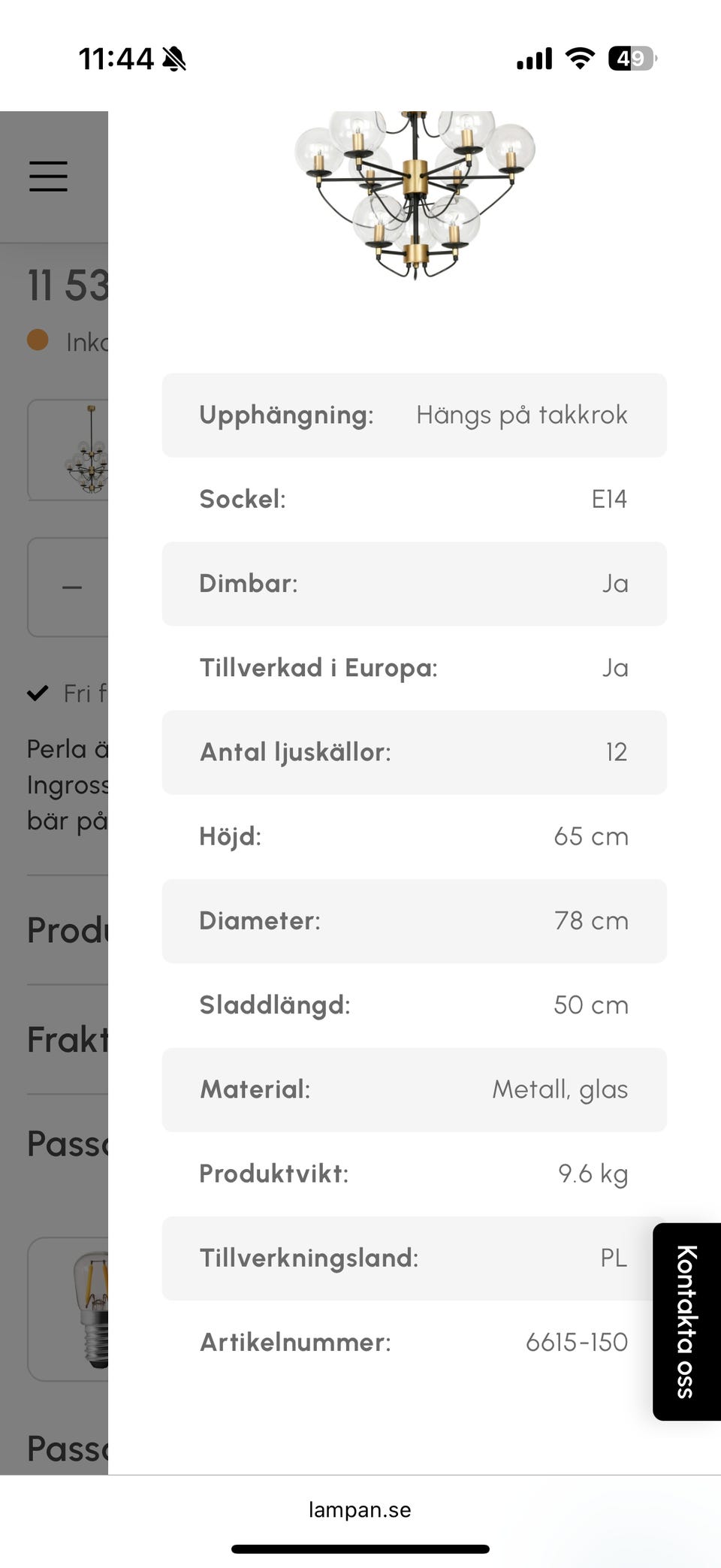
Task: Click the Kontakta oss button
Action: (686, 1321)
